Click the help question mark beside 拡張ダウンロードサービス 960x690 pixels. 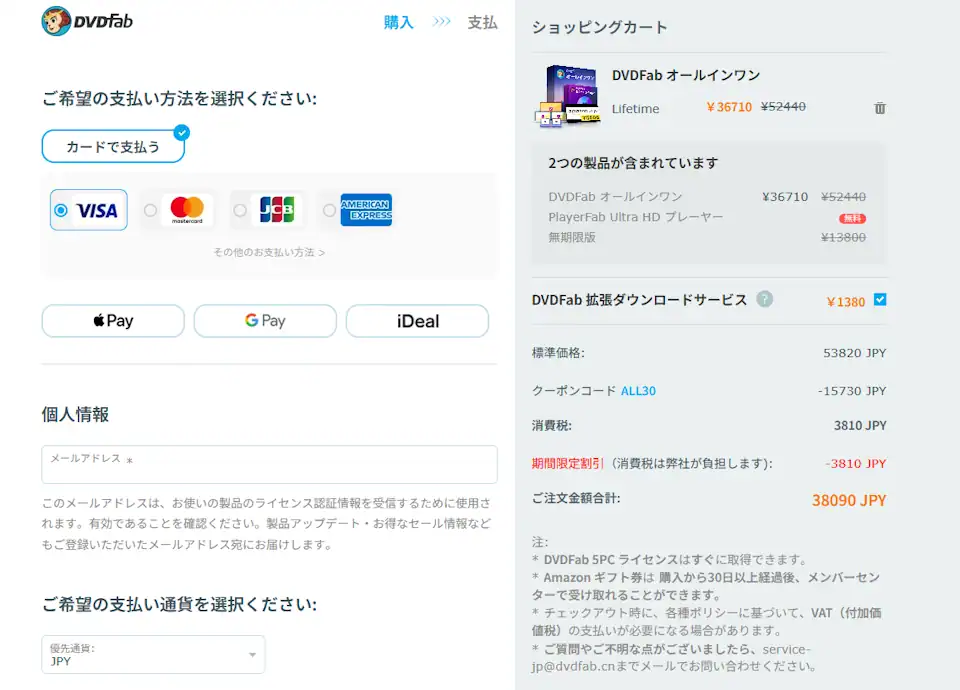pos(765,299)
